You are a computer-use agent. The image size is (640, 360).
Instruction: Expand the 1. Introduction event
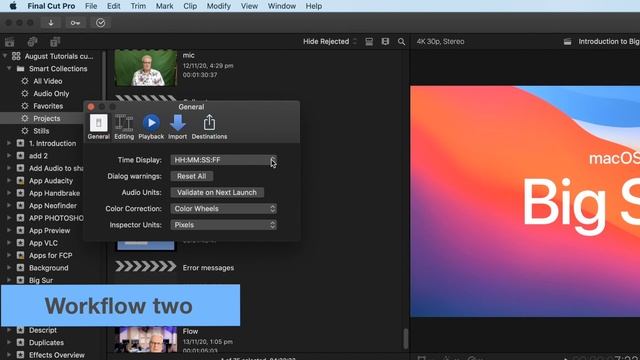(x=9, y=143)
